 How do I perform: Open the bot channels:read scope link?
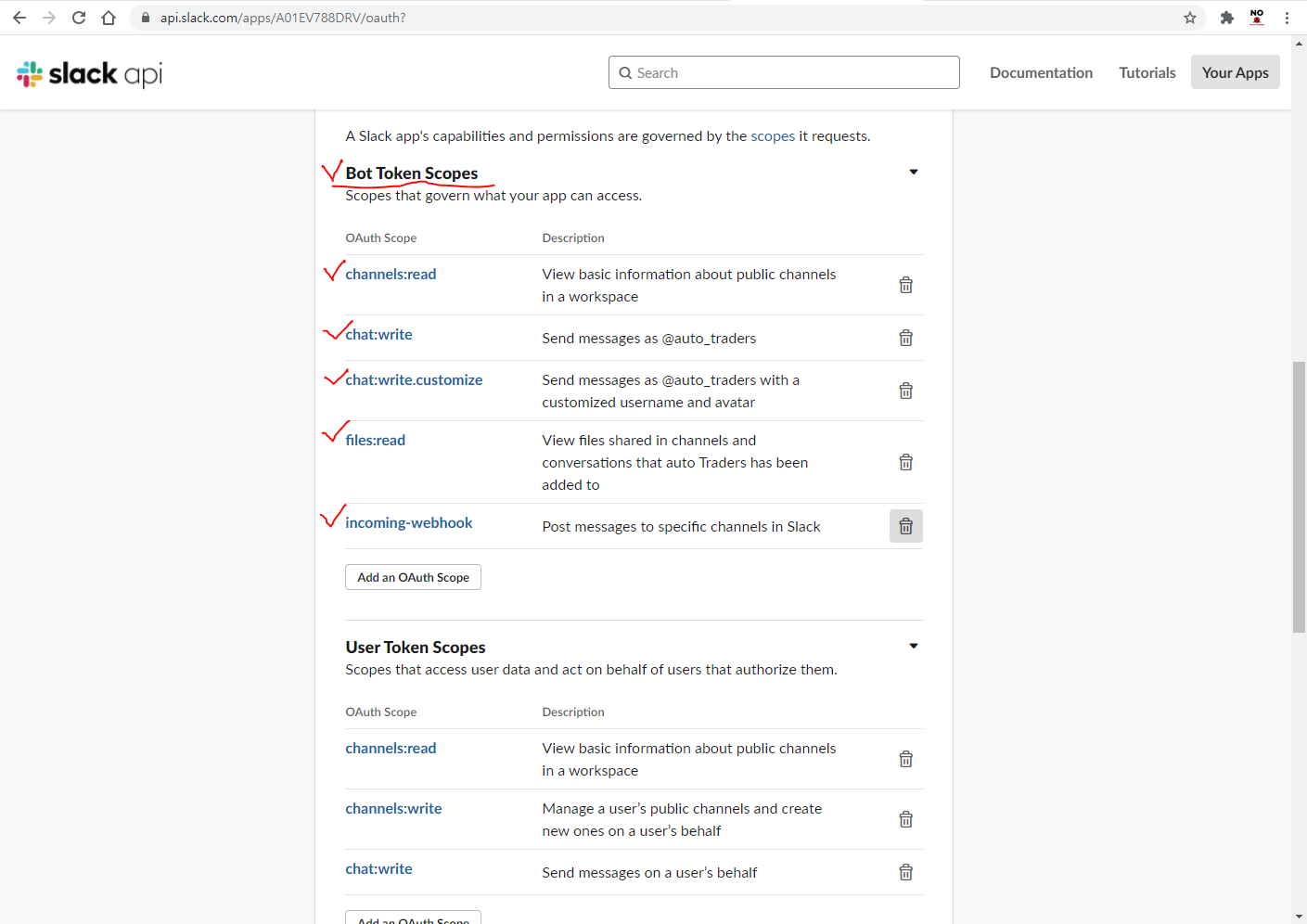click(x=391, y=274)
